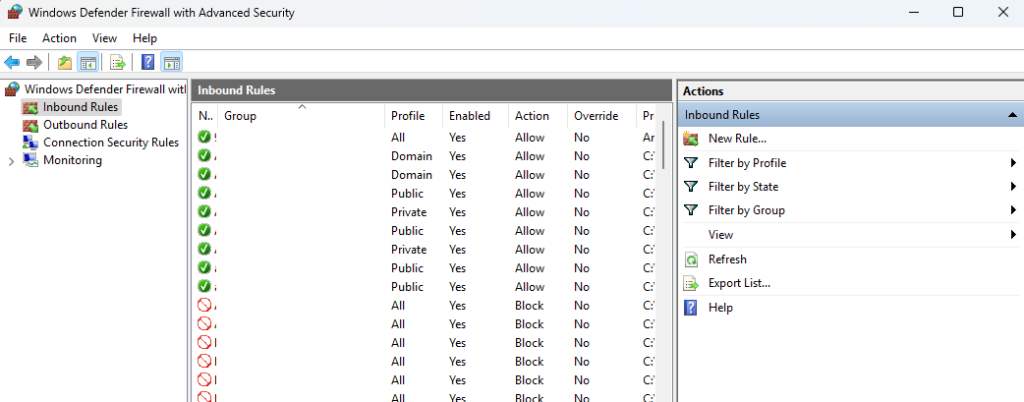Click the Forward arrow toolbar icon

point(34,63)
